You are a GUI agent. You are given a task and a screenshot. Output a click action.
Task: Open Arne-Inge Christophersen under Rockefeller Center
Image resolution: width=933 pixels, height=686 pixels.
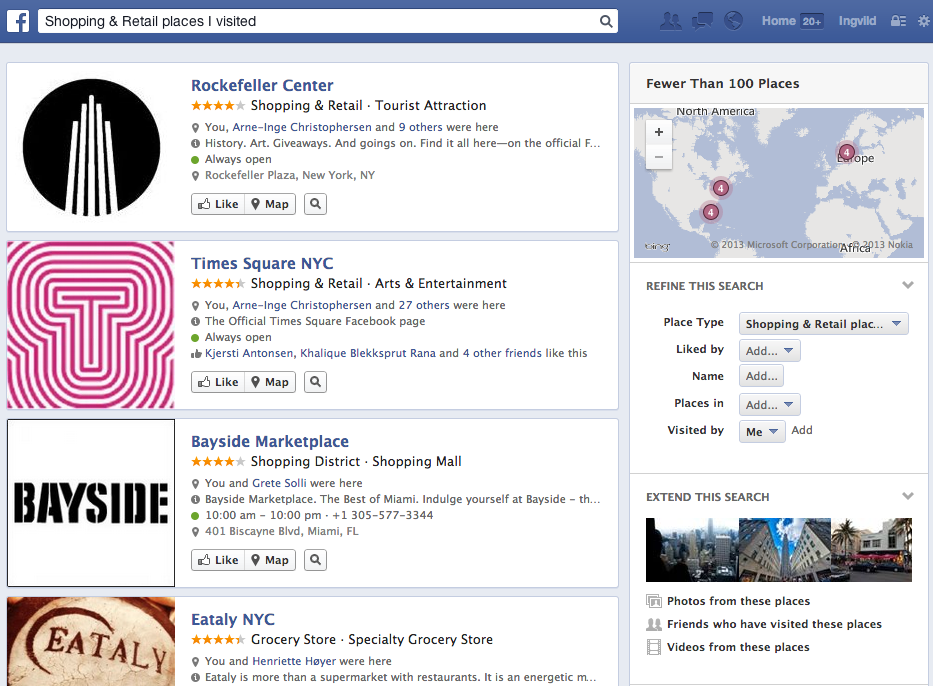(x=302, y=127)
